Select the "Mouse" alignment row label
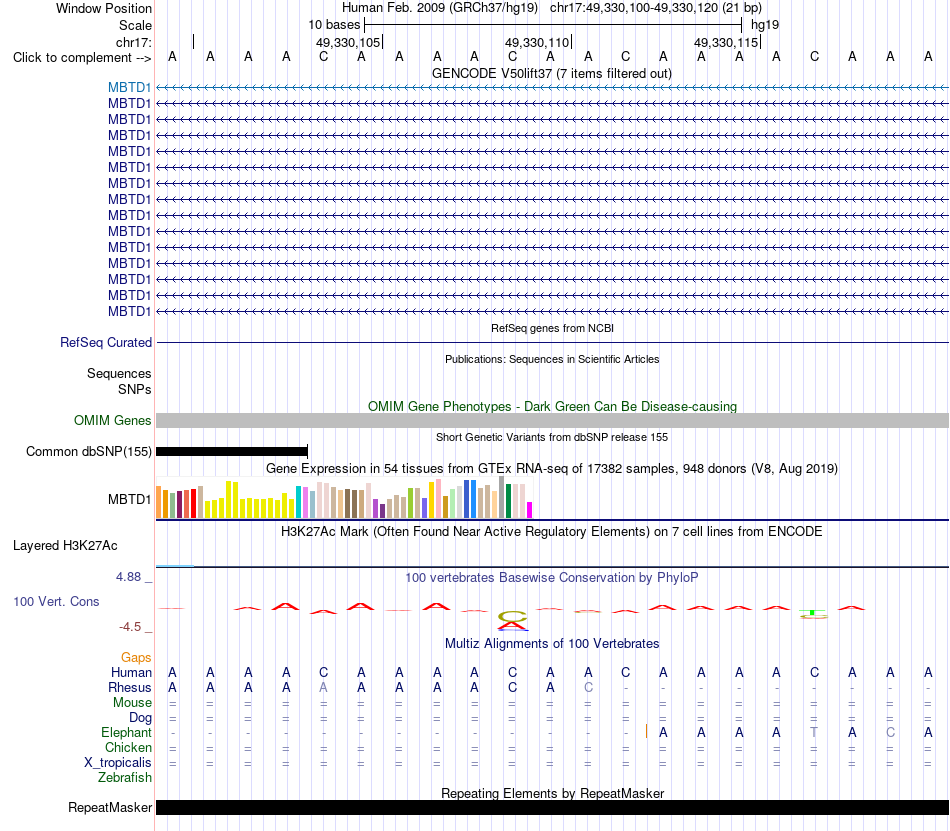Screen dimensions: 950x831 click(x=132, y=703)
